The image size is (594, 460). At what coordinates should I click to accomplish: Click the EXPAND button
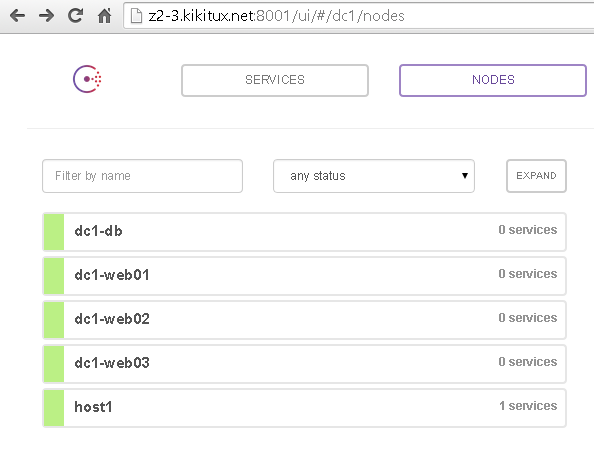click(536, 176)
